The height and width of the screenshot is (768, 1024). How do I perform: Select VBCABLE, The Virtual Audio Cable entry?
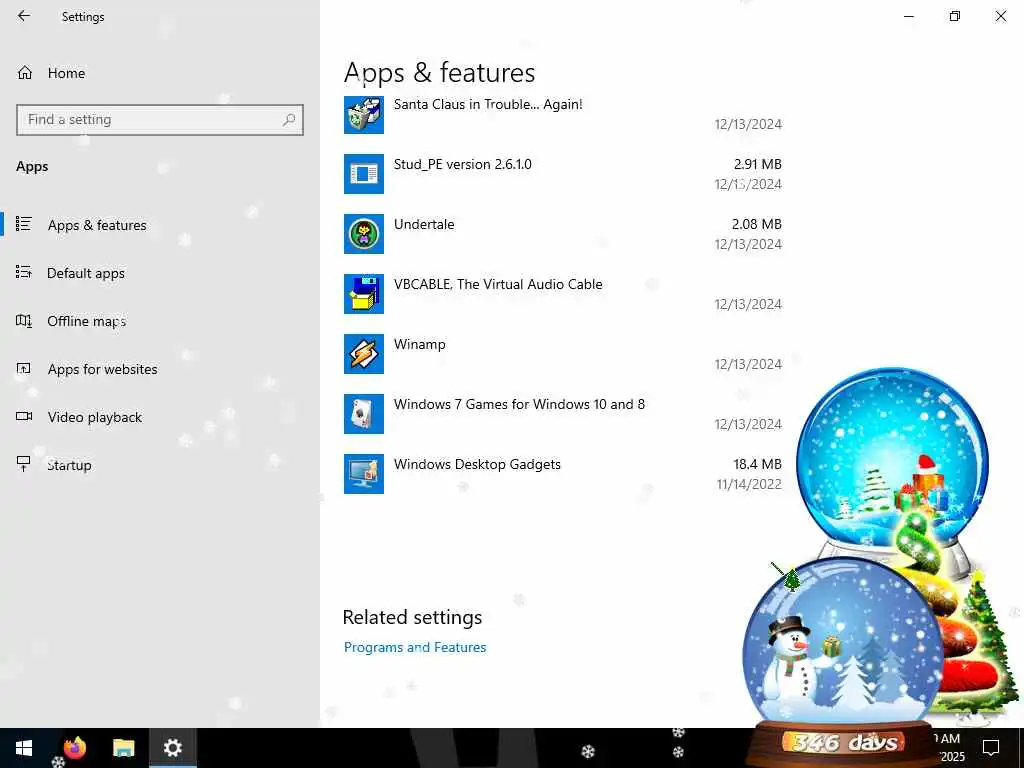pyautogui.click(x=563, y=294)
